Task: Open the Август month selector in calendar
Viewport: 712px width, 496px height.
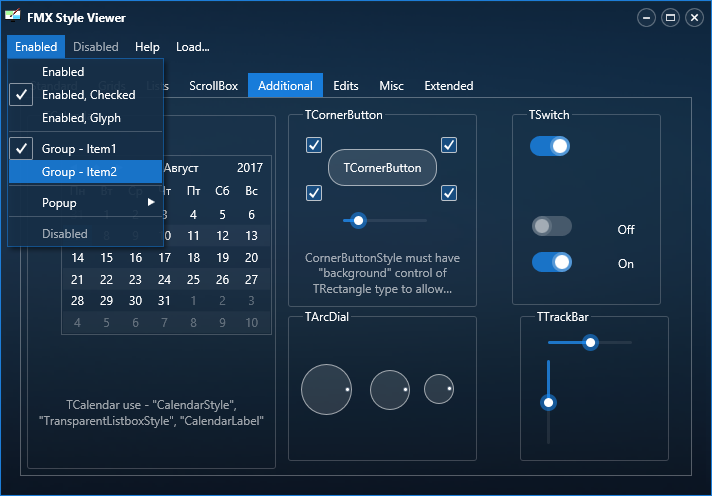Action: [x=181, y=168]
